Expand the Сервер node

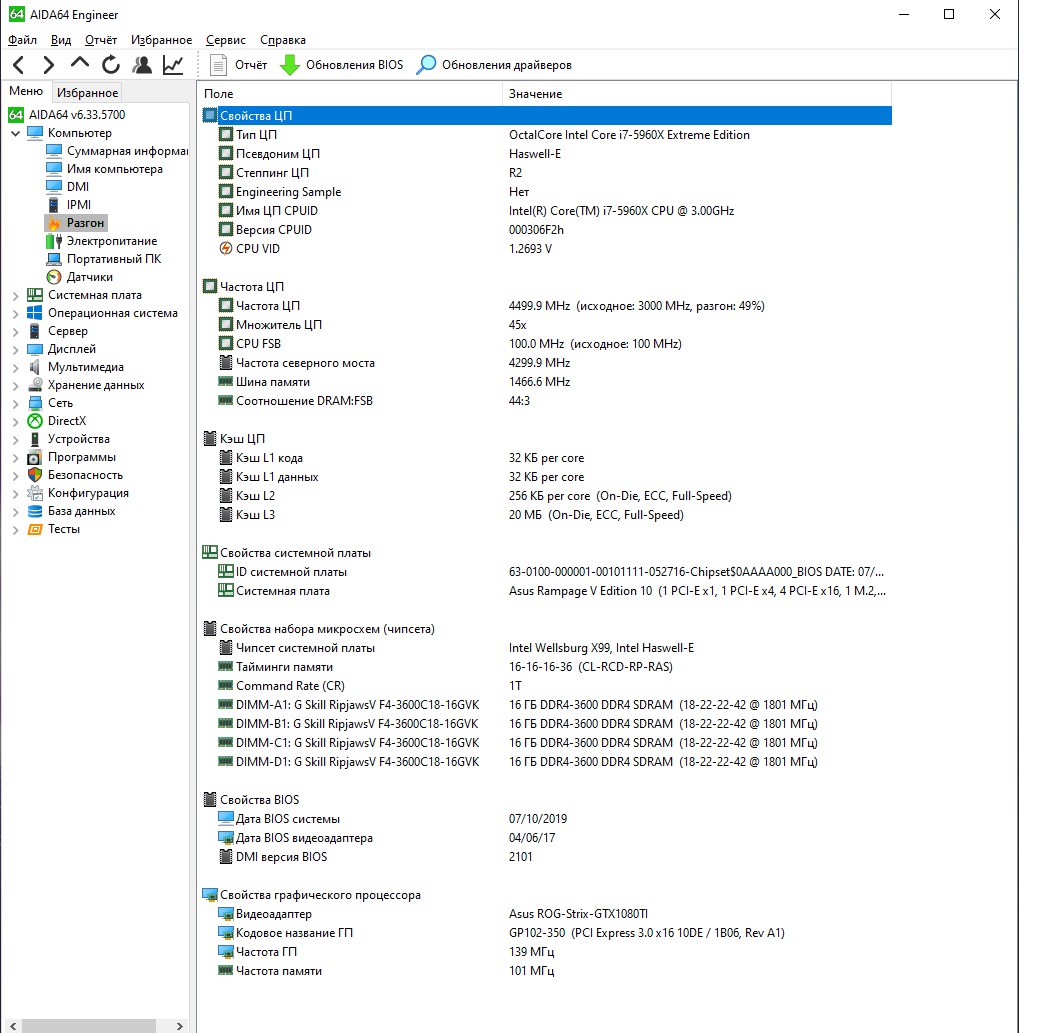click(15, 331)
